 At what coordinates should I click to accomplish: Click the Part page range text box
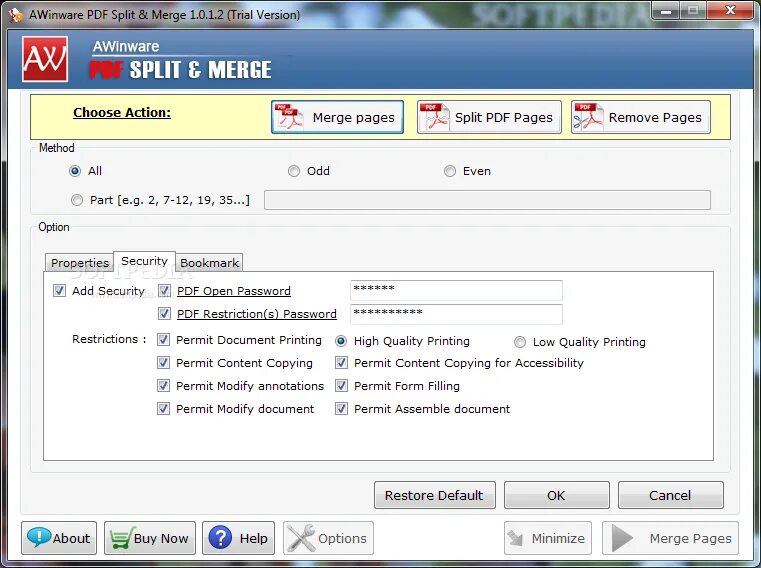coord(487,200)
